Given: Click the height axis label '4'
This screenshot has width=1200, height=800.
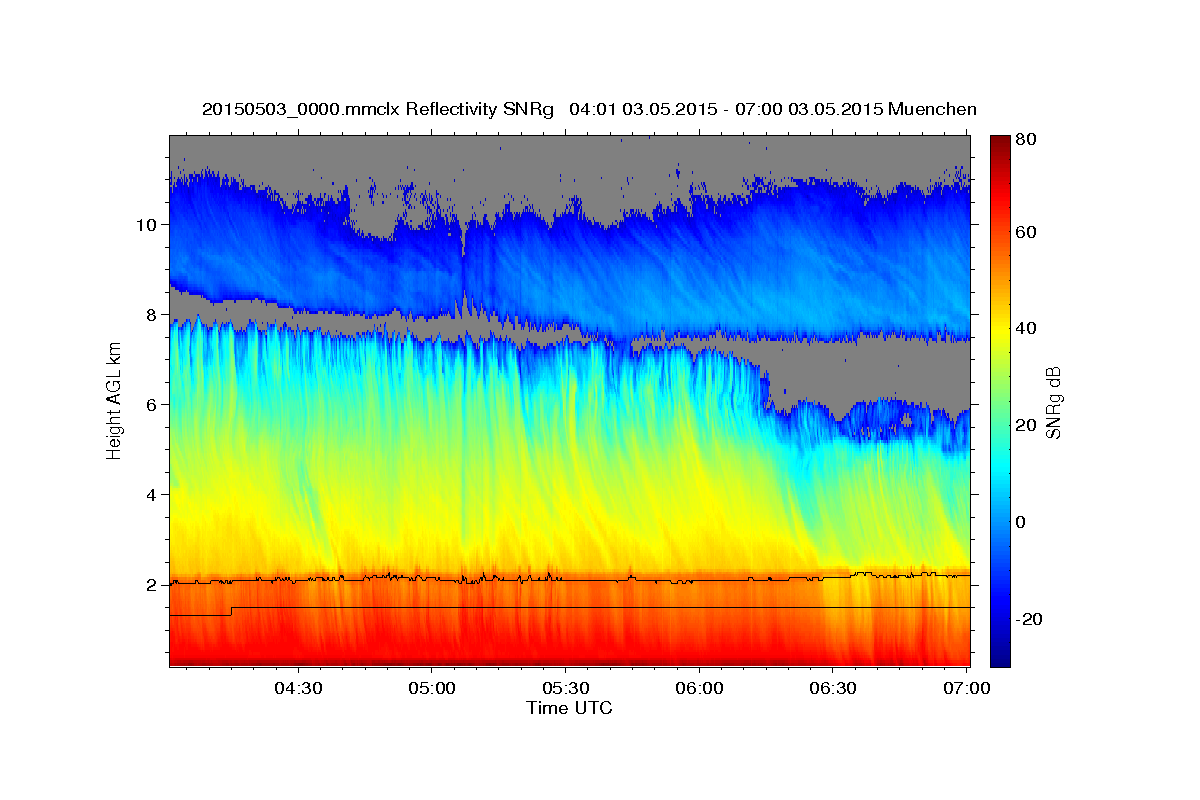Looking at the screenshot, I should 150,494.
